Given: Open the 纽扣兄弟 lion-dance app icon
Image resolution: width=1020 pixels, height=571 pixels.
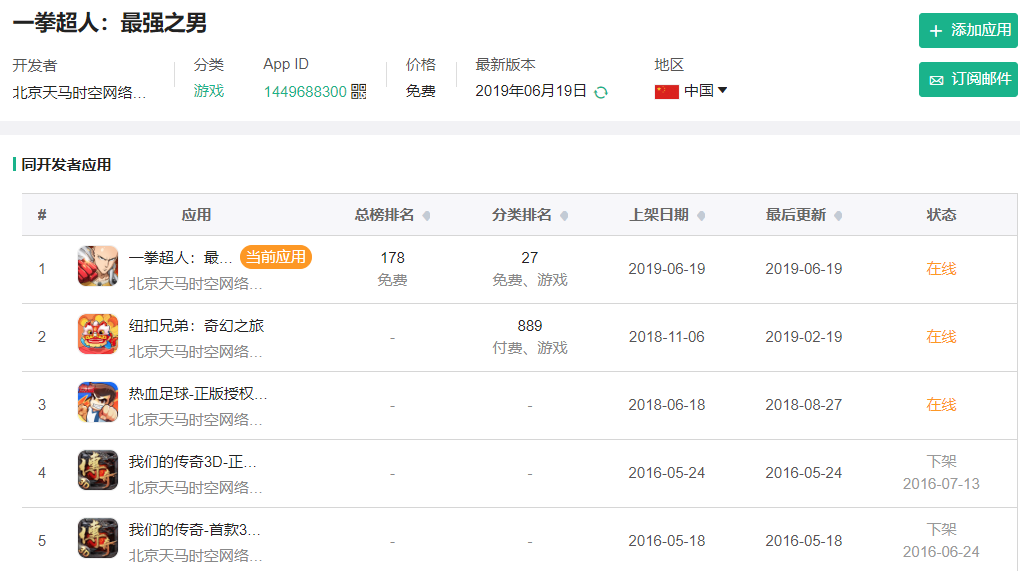Looking at the screenshot, I should 98,334.
